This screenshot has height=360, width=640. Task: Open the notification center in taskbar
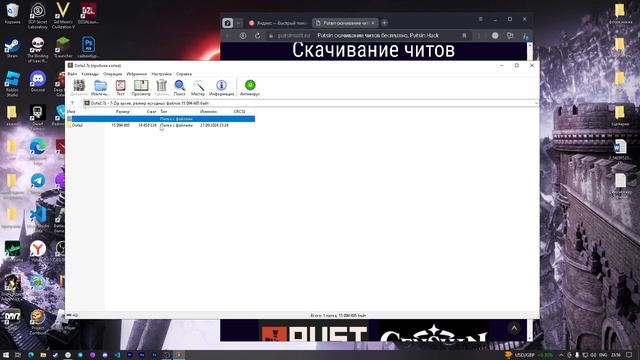[x=629, y=355]
